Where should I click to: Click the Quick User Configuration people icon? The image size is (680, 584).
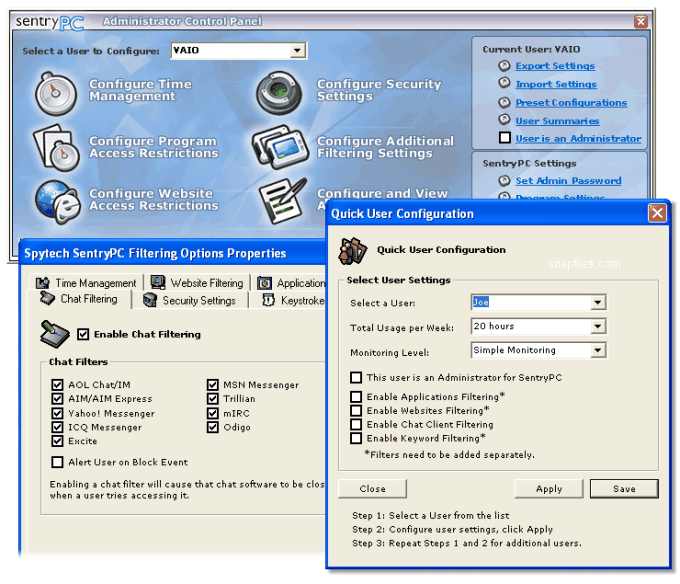[x=353, y=251]
